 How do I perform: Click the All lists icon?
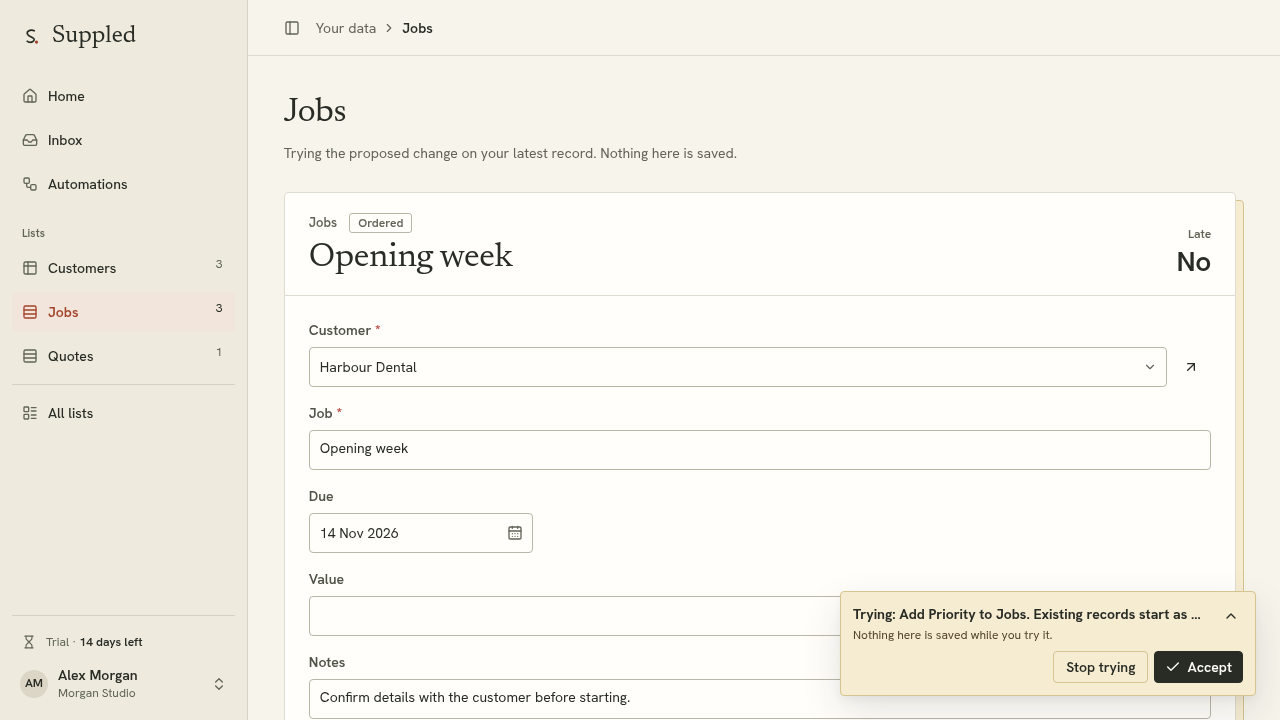30,413
